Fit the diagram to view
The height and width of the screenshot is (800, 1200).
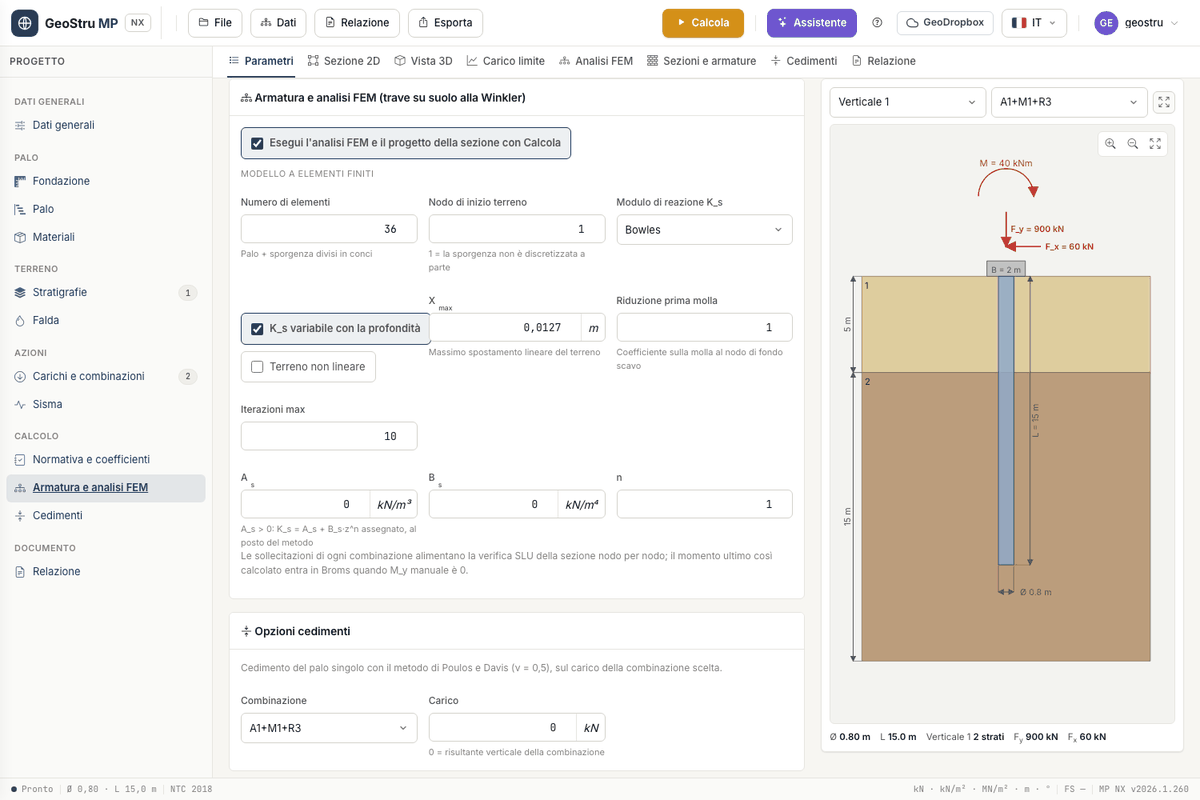pos(1155,143)
